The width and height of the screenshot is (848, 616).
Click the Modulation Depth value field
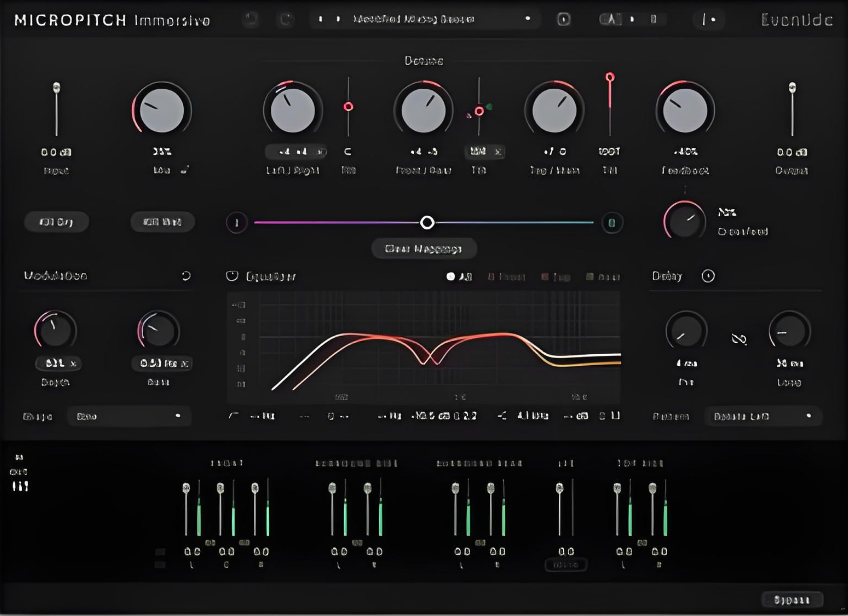pos(58,363)
